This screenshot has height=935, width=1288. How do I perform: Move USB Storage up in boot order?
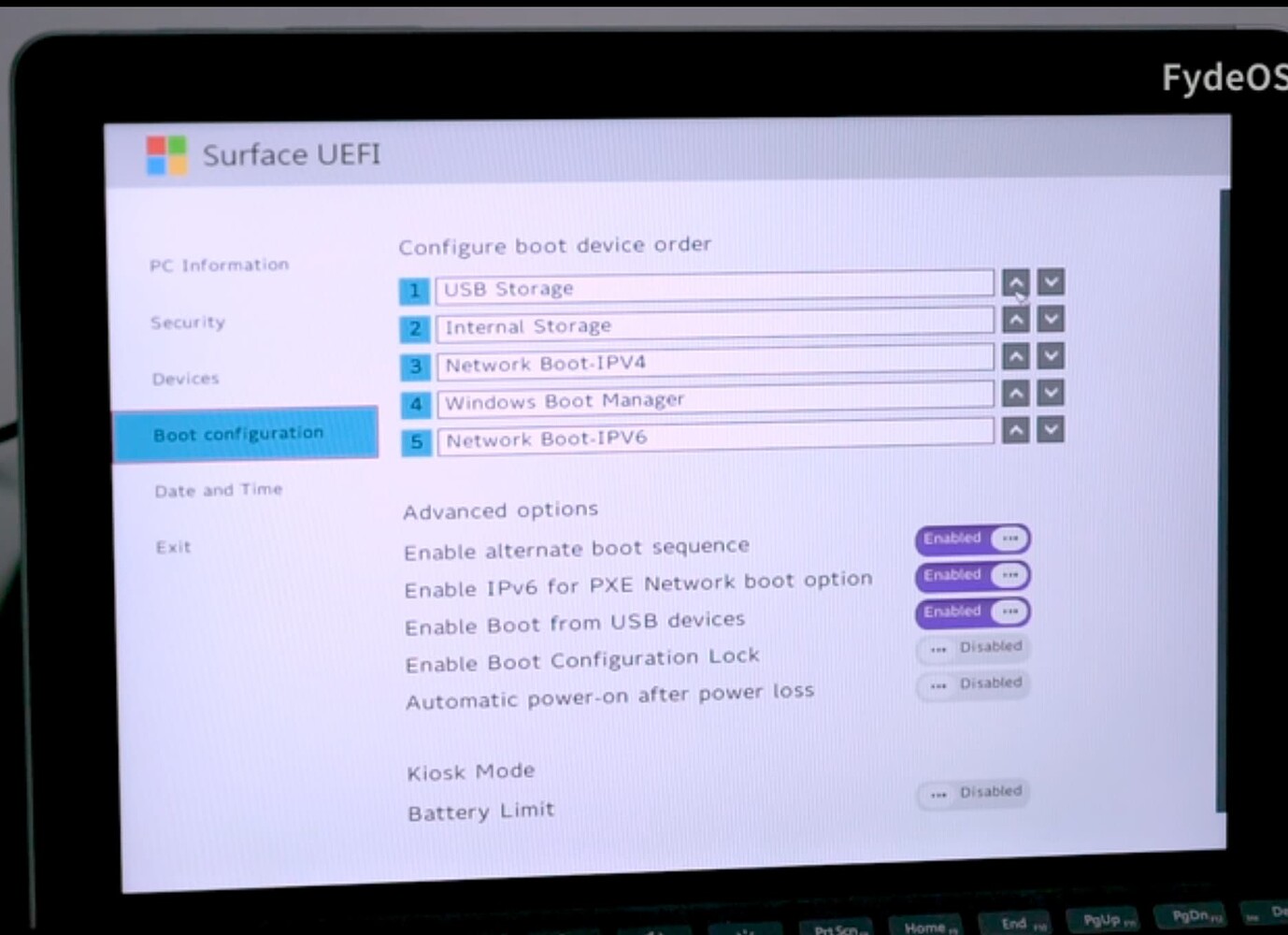click(1016, 282)
